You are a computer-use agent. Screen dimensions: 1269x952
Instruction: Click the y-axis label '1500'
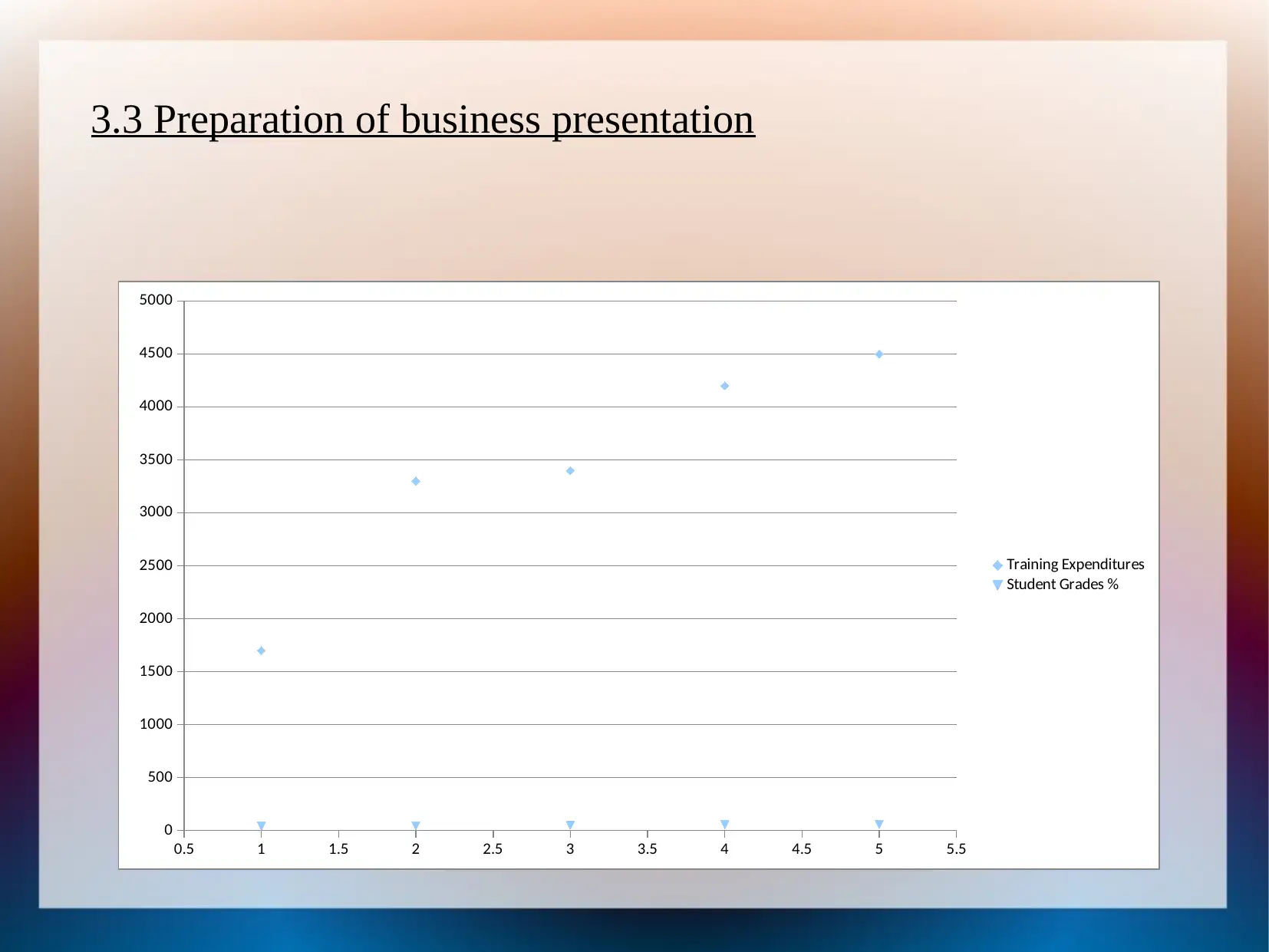156,671
